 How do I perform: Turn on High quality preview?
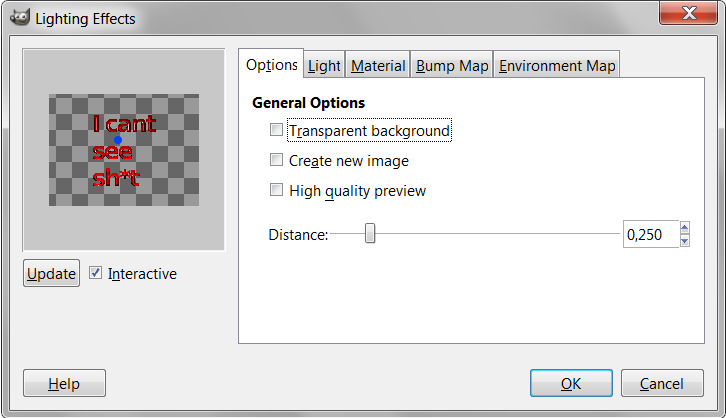point(276,190)
